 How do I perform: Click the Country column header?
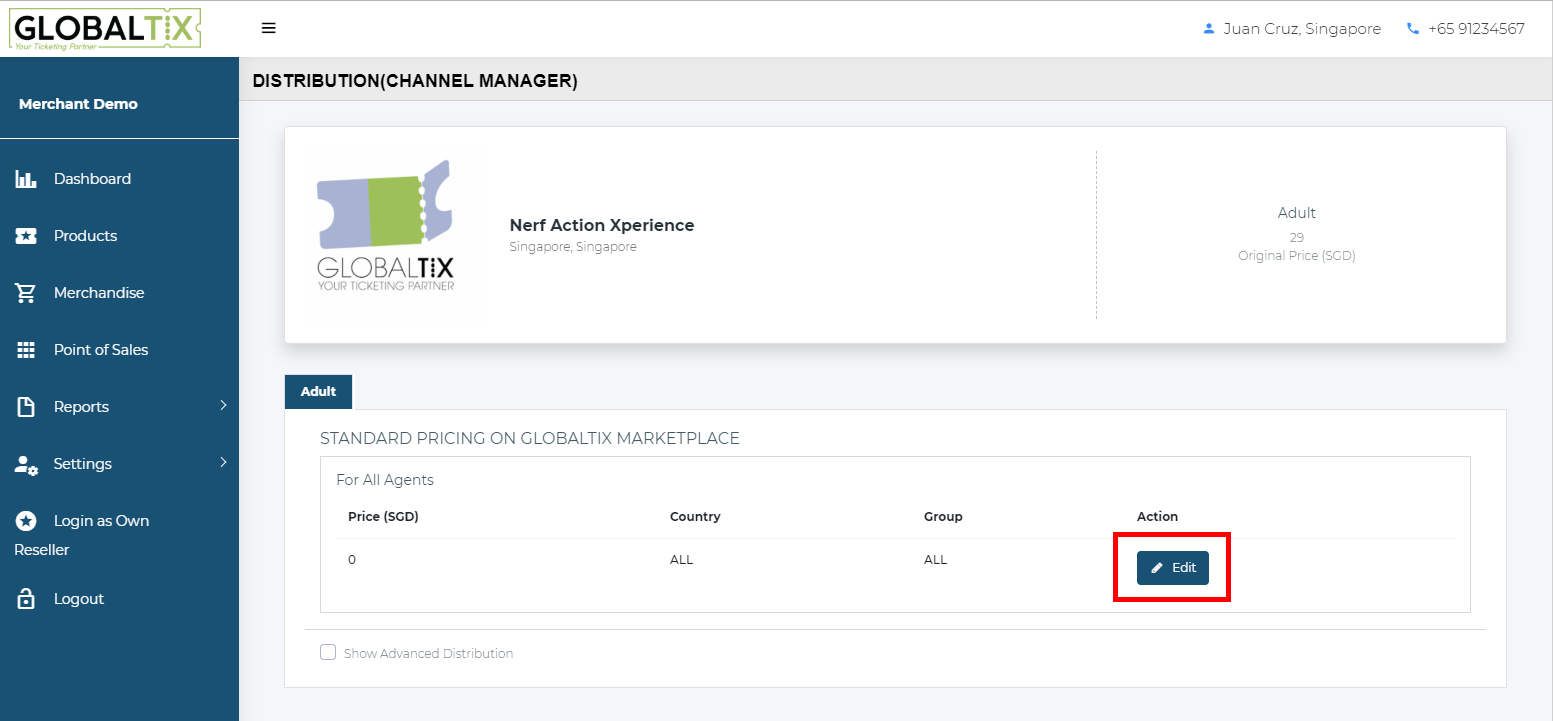tap(695, 517)
